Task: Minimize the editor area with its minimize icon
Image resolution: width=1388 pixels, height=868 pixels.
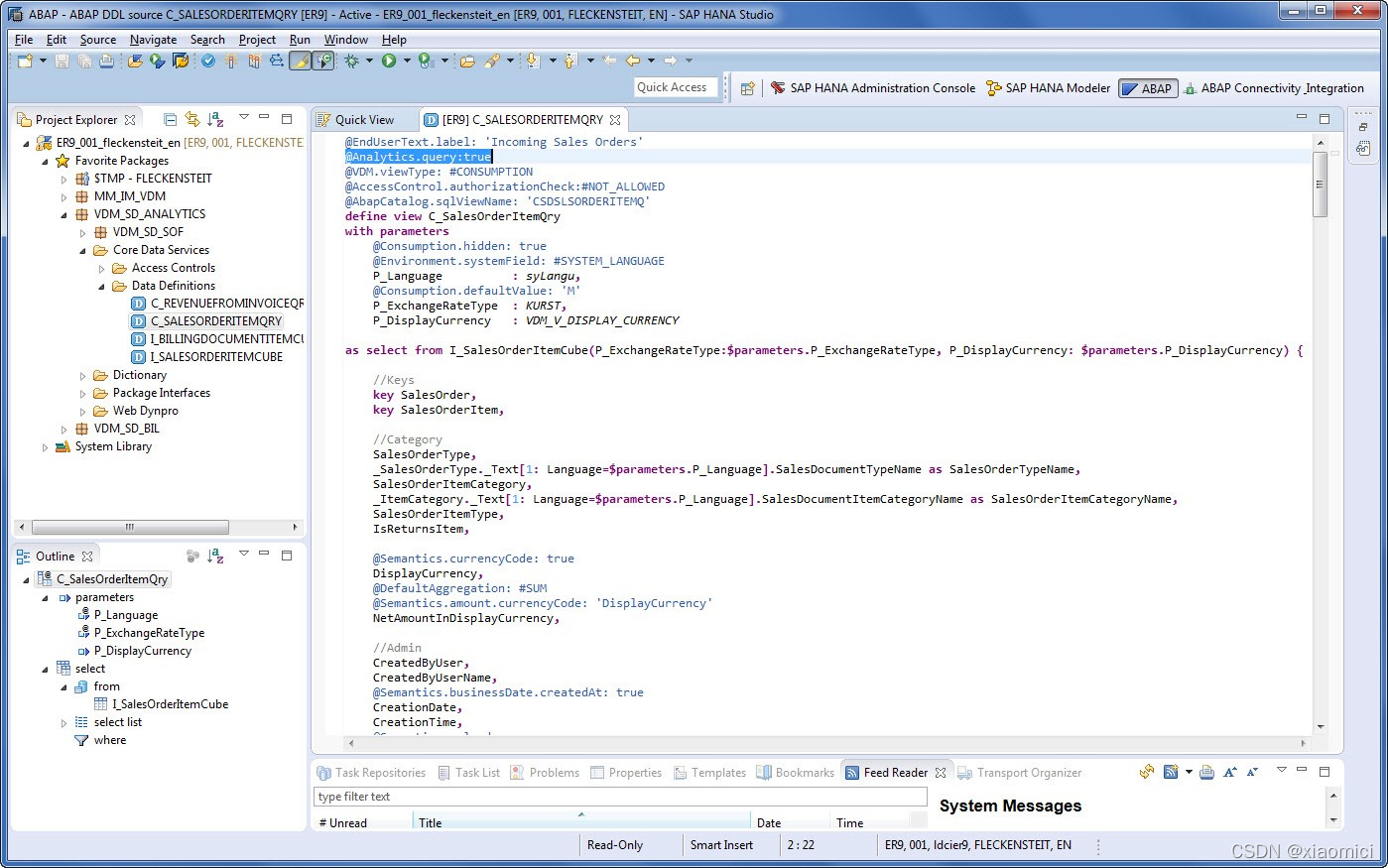Action: (x=1302, y=117)
